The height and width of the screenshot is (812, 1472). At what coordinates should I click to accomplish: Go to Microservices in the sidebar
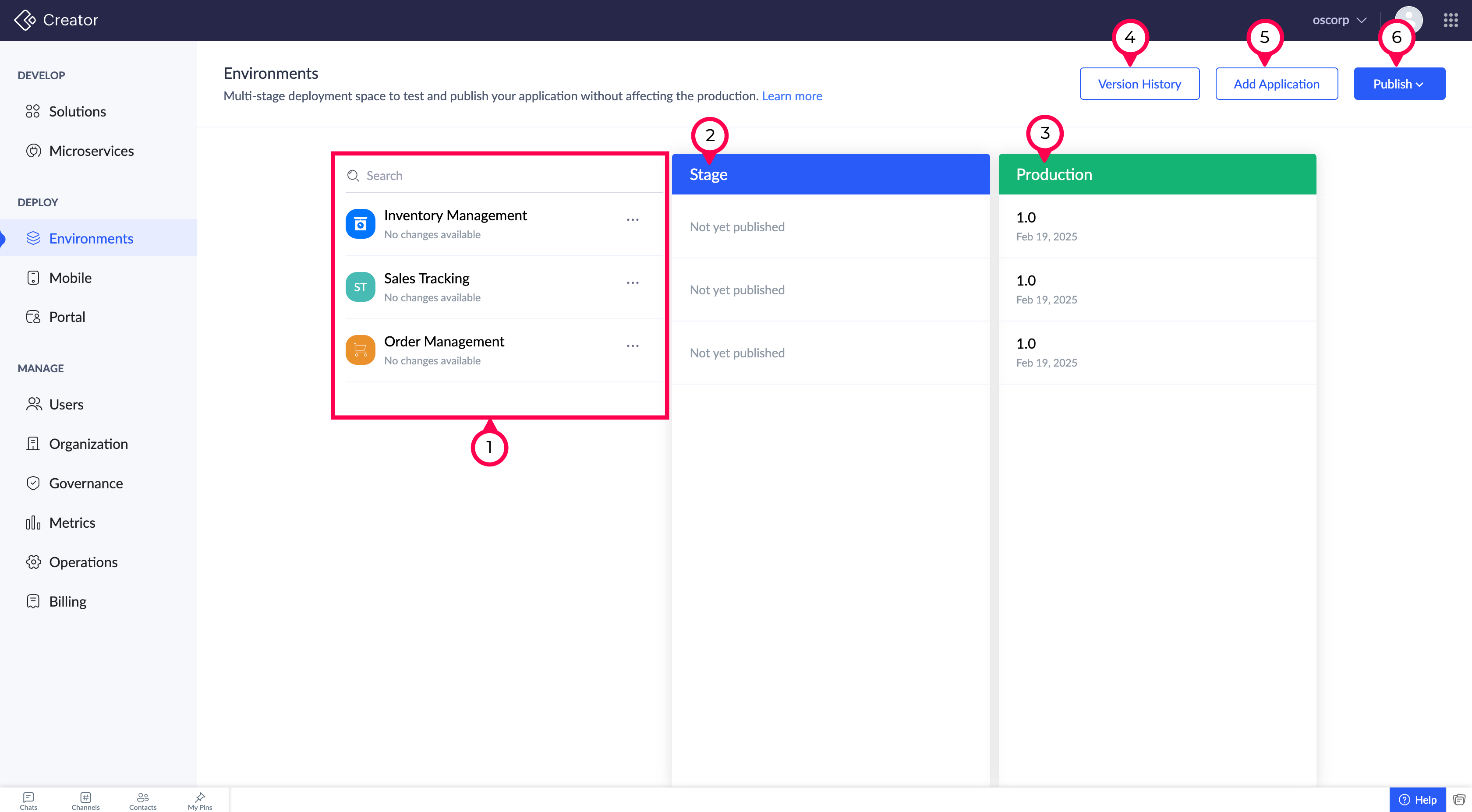[x=91, y=151]
